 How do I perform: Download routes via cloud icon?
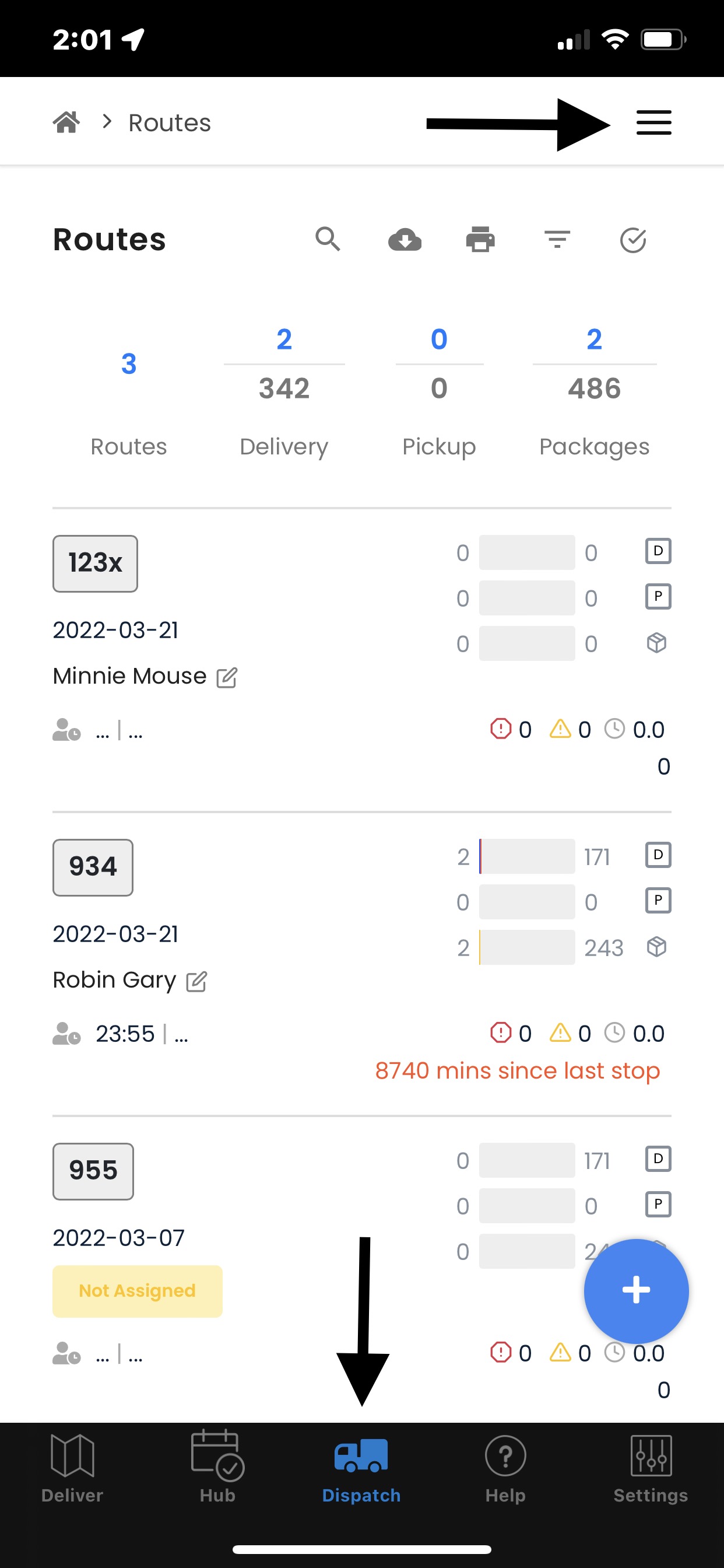(x=405, y=239)
